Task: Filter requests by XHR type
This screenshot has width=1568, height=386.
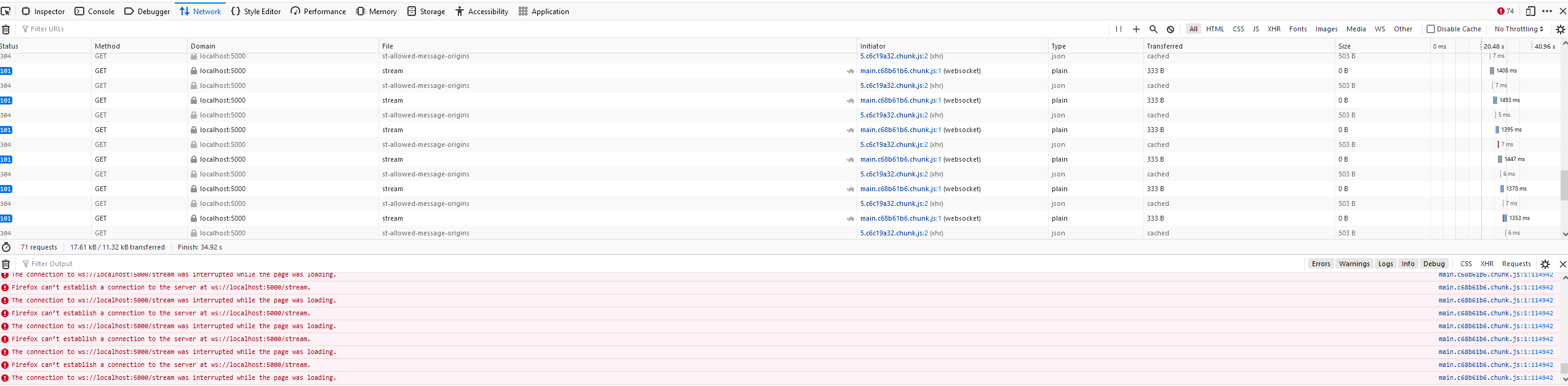Action: click(1274, 29)
